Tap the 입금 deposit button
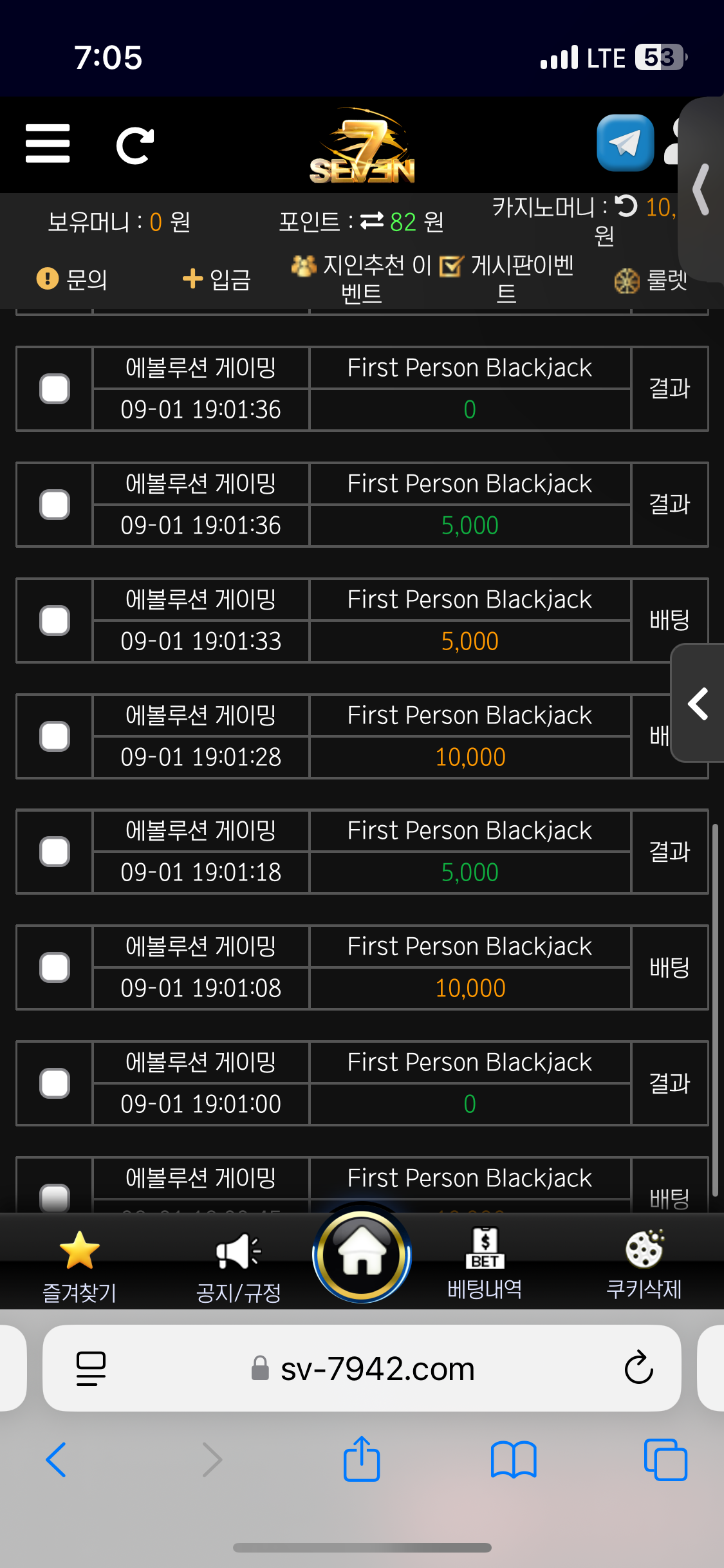 [x=217, y=279]
